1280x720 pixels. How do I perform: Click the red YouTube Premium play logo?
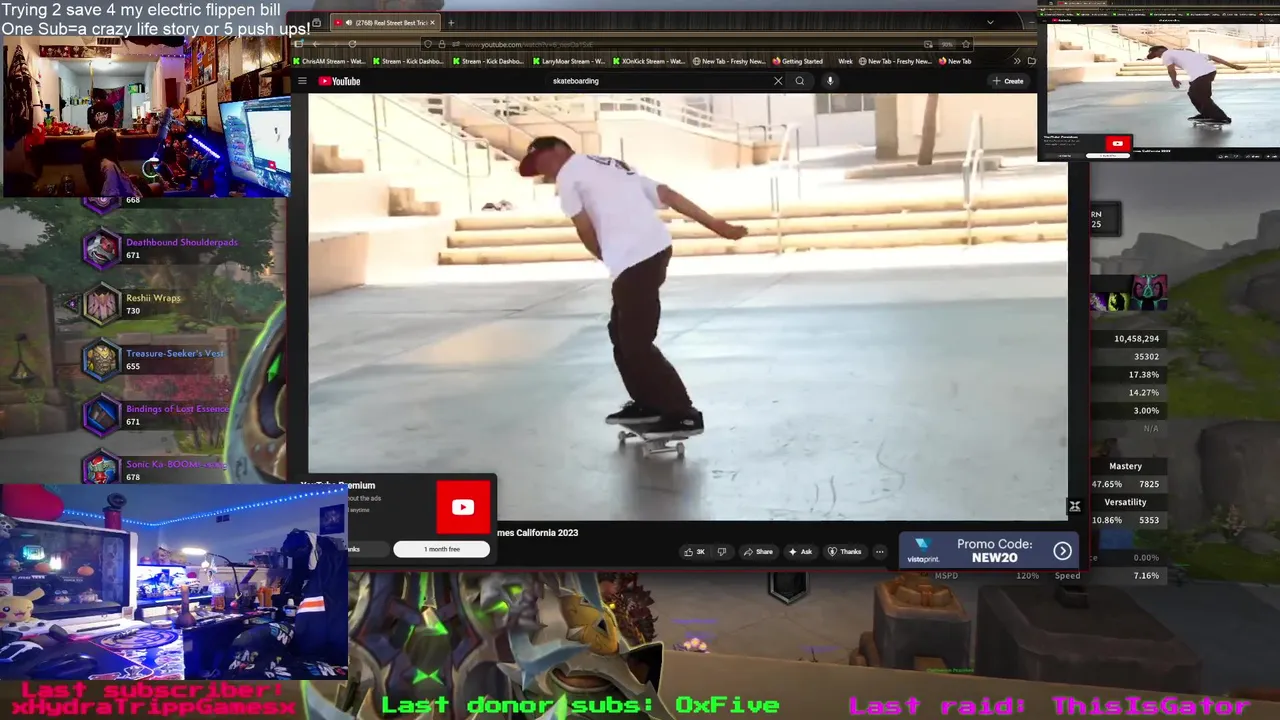[x=463, y=507]
